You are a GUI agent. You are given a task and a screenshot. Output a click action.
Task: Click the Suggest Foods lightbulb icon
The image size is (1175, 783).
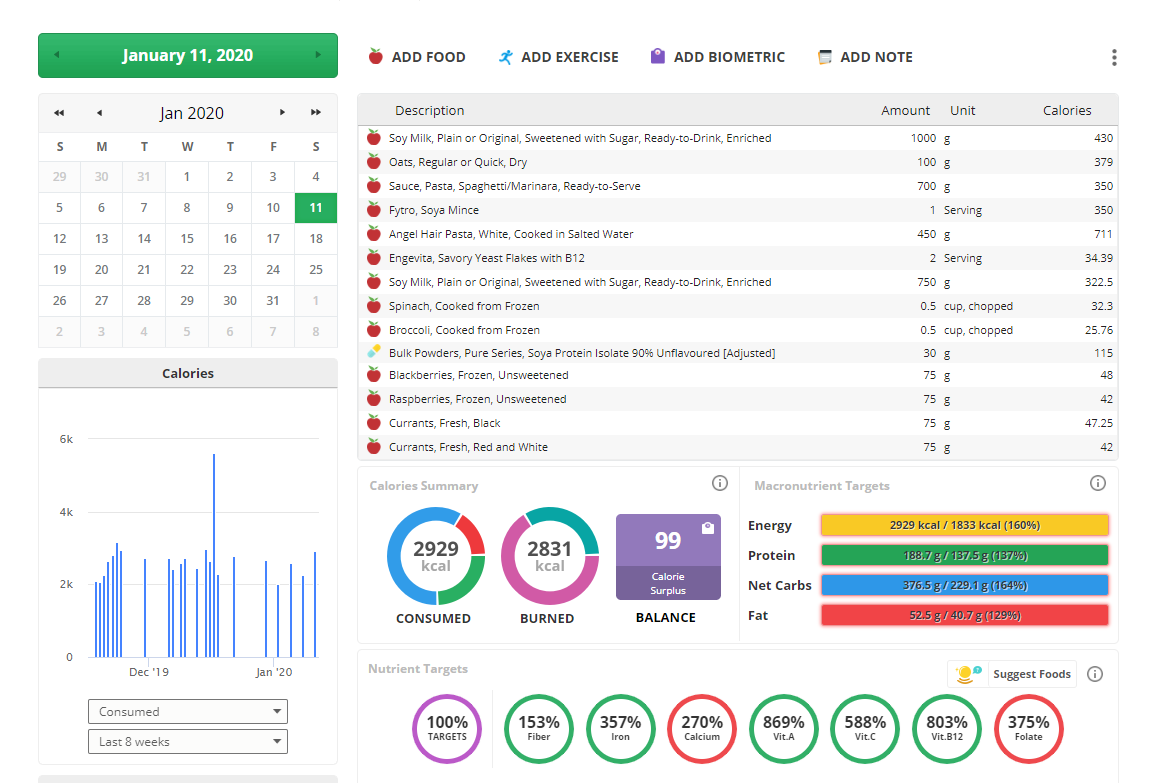tap(967, 674)
